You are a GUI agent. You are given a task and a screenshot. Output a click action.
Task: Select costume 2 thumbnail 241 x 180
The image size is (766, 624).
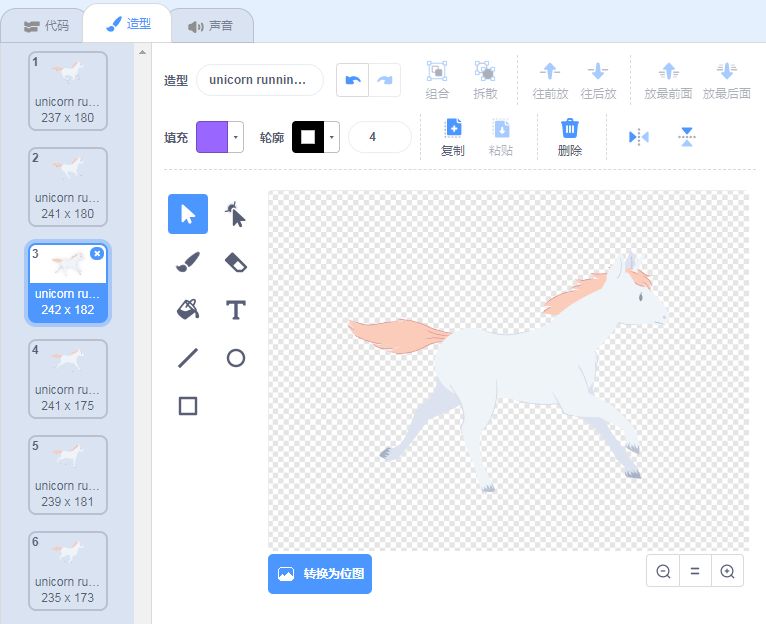click(x=68, y=187)
